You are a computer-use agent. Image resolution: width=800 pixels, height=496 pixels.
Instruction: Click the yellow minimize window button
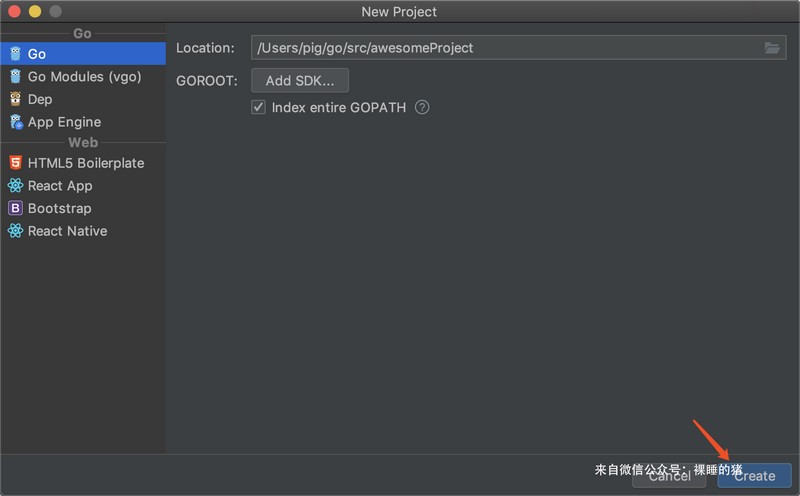pyautogui.click(x=35, y=11)
